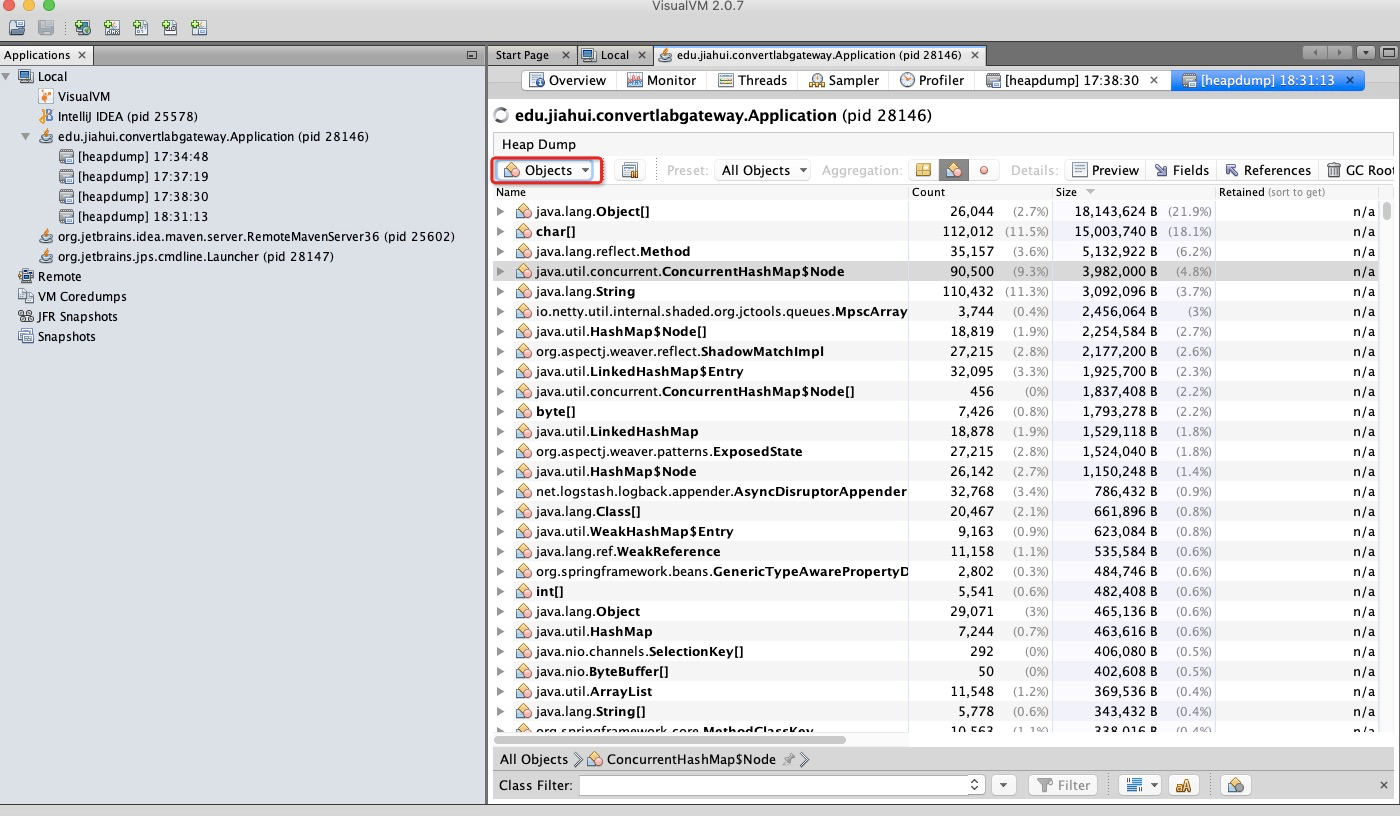Switch to the Threads tab
1400x816 pixels.
tap(752, 80)
